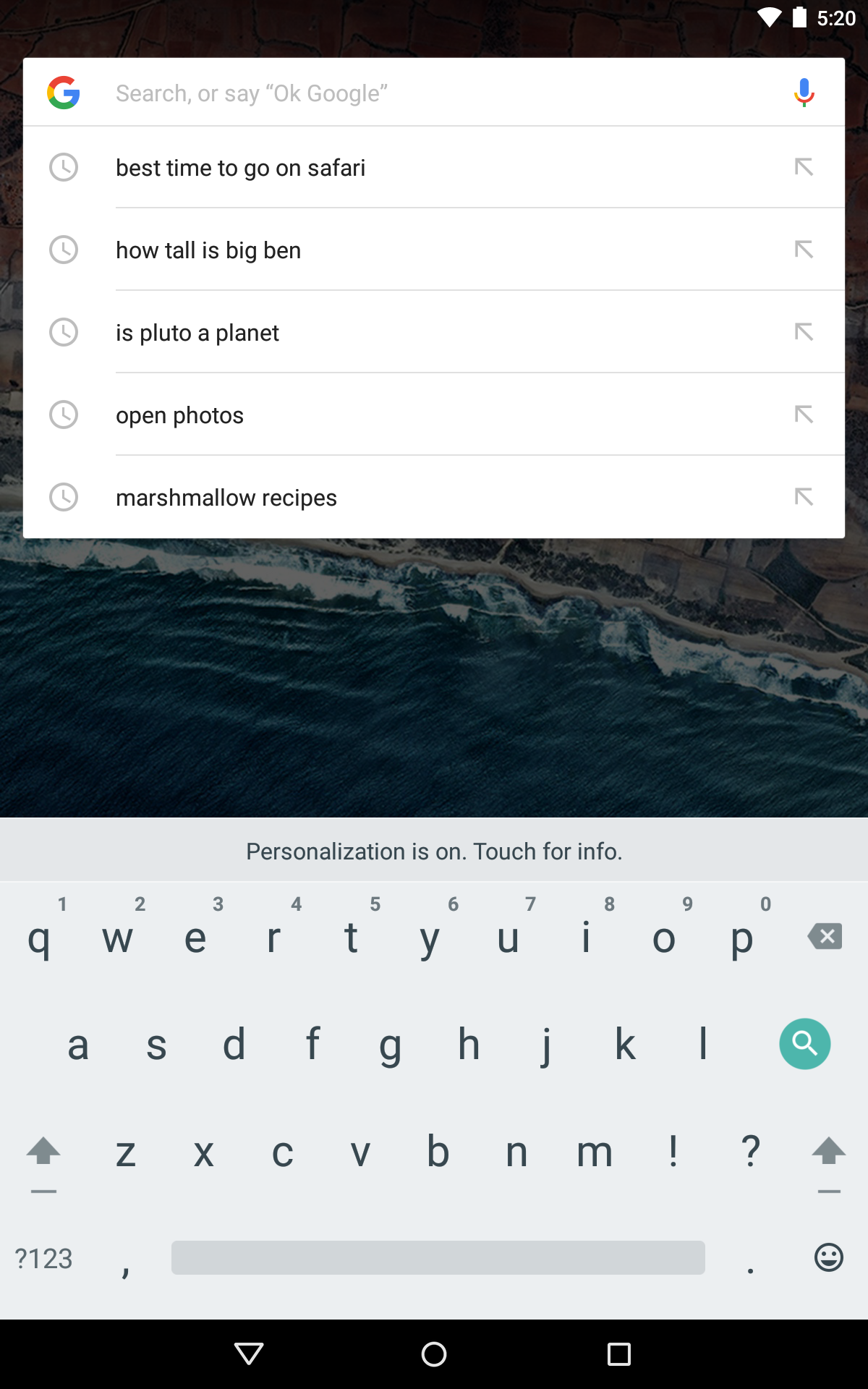This screenshot has width=868, height=1389.
Task: Tap the voice search microphone icon
Action: click(x=804, y=93)
